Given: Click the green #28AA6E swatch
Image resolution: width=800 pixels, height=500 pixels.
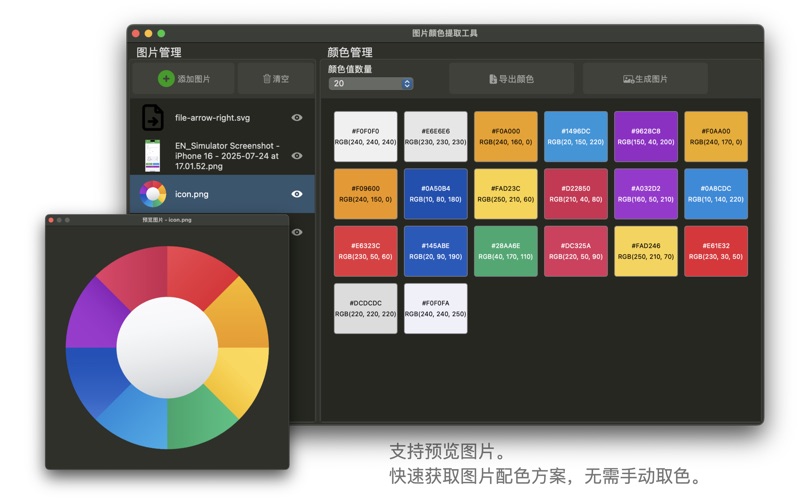Looking at the screenshot, I should click(x=505, y=251).
